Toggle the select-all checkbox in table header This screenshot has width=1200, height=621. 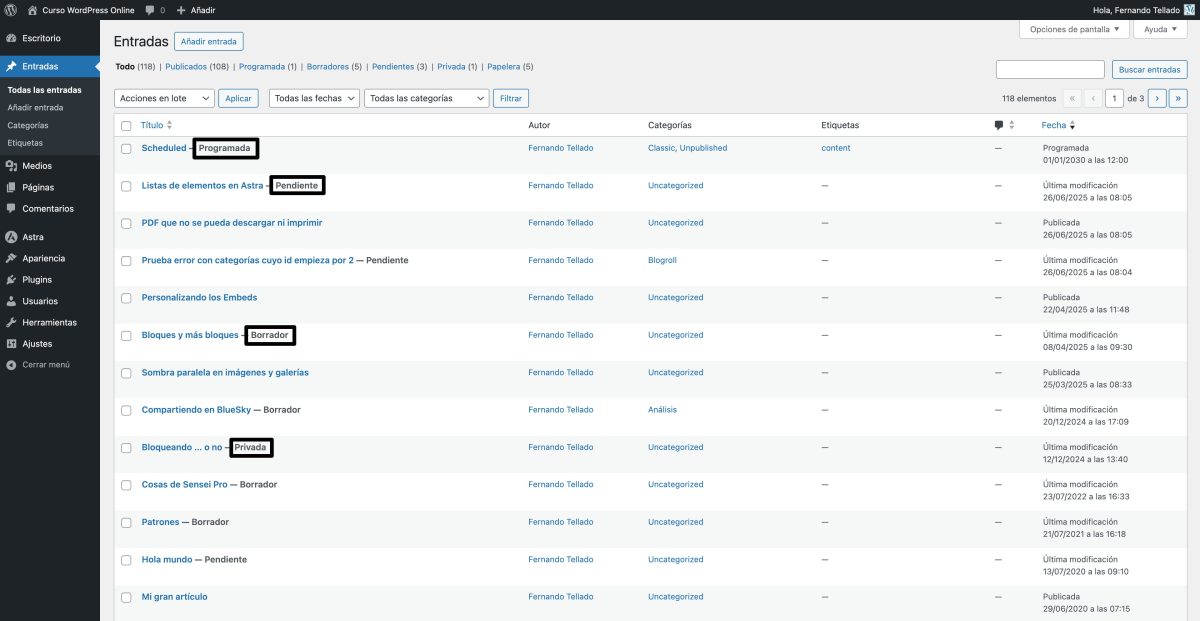(126, 126)
